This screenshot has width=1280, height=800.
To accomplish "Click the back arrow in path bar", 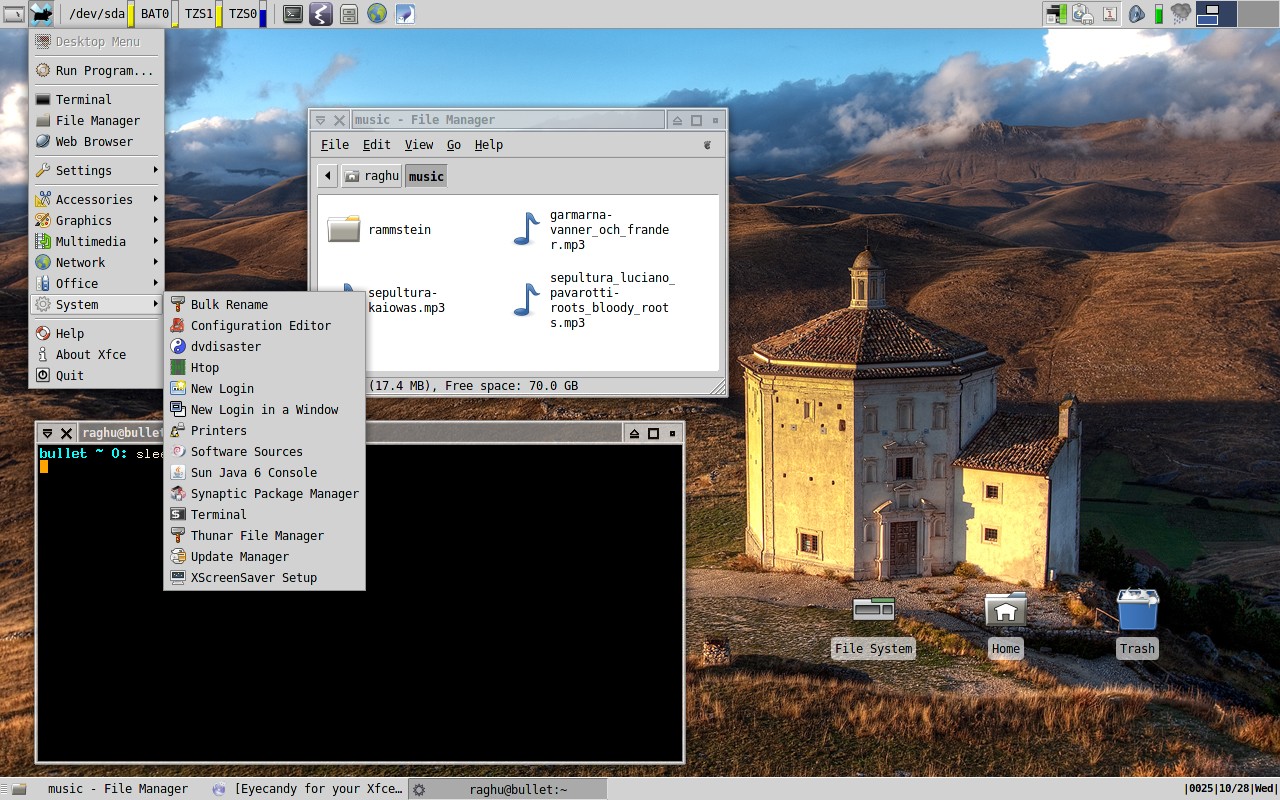I will [328, 176].
